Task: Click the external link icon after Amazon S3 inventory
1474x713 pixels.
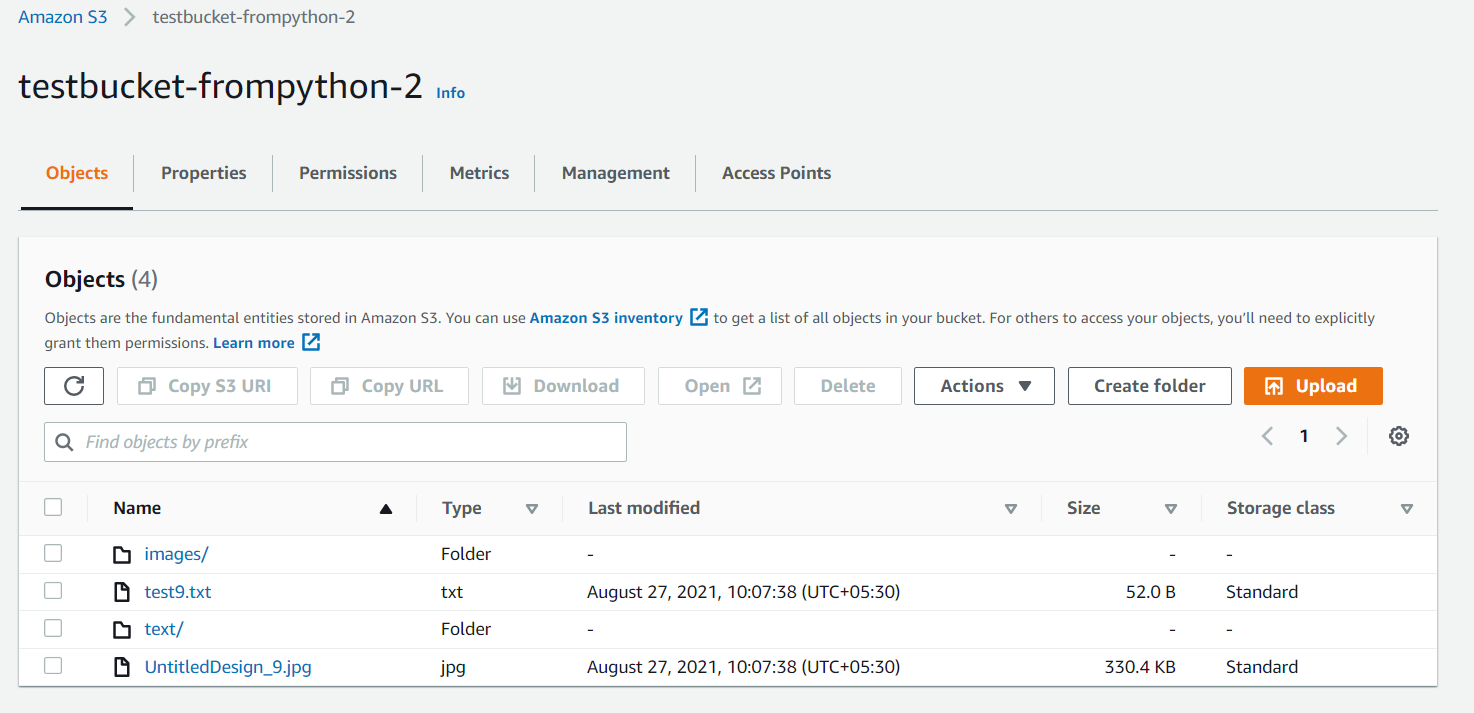Action: 697,317
